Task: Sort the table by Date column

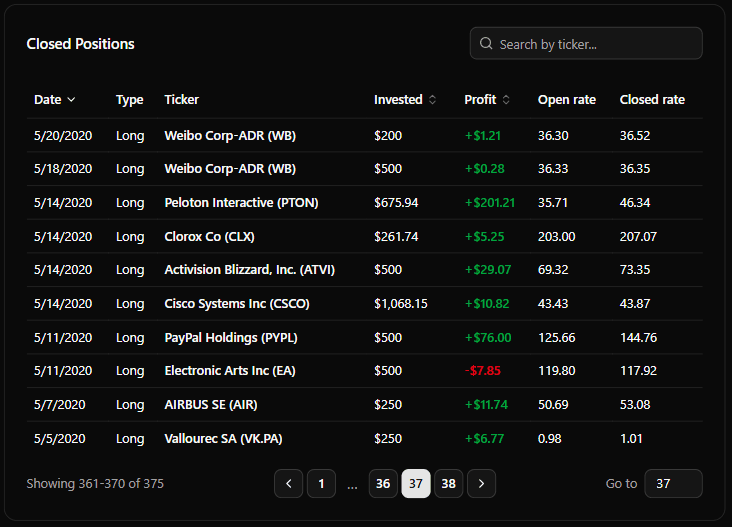Action: click(x=54, y=99)
